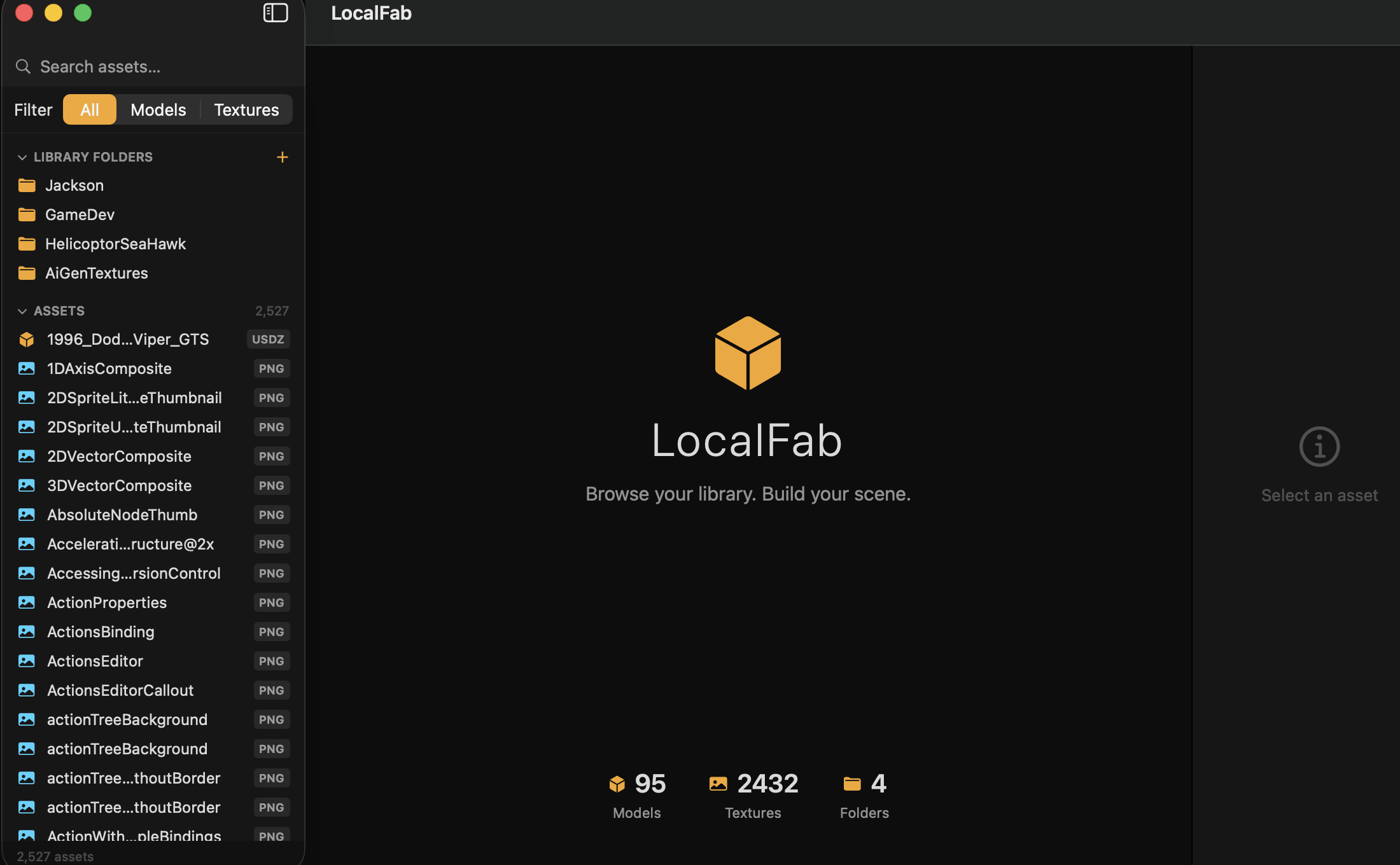
Task: Click the GameDev folder icon
Action: click(x=27, y=214)
